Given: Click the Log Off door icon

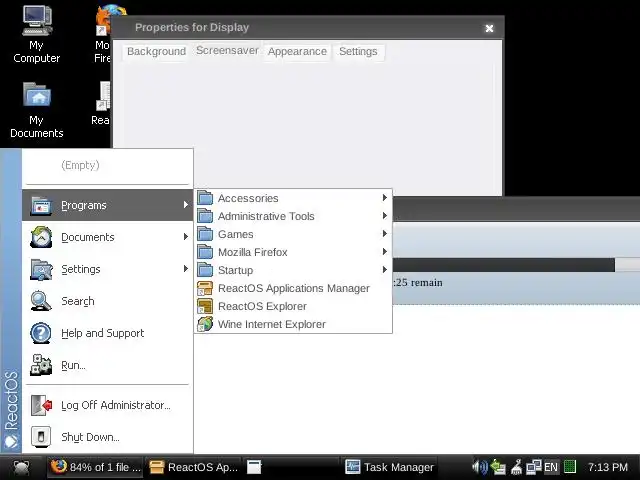Looking at the screenshot, I should [x=41, y=405].
